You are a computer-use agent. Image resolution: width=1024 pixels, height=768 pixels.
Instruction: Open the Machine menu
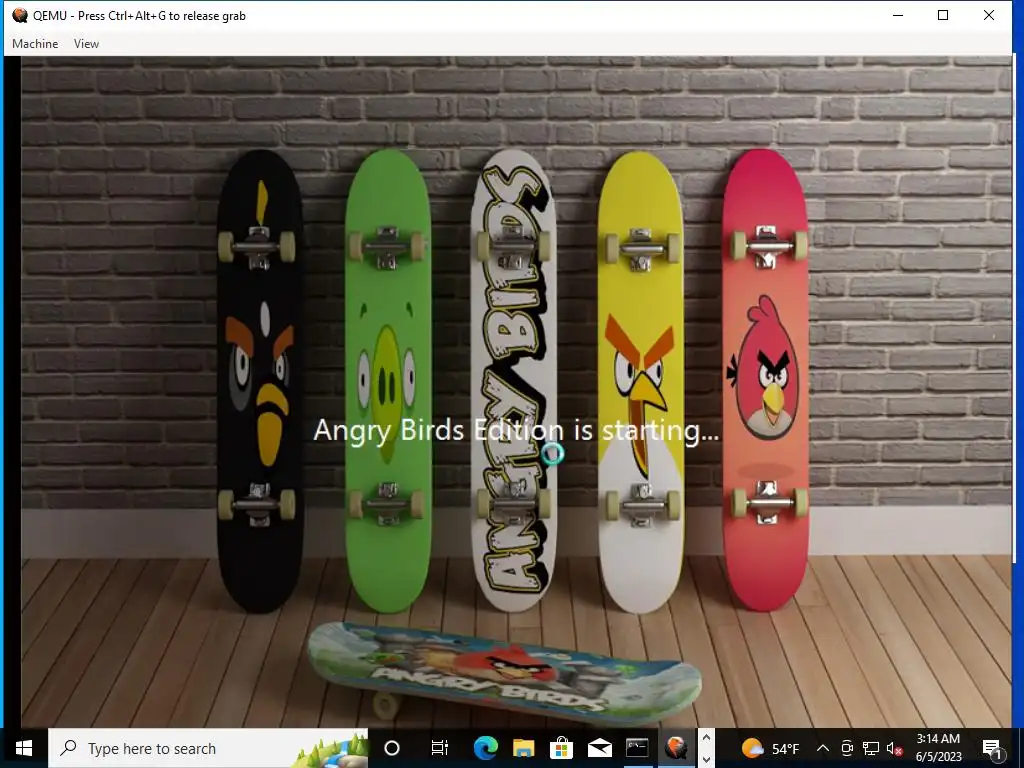point(35,44)
